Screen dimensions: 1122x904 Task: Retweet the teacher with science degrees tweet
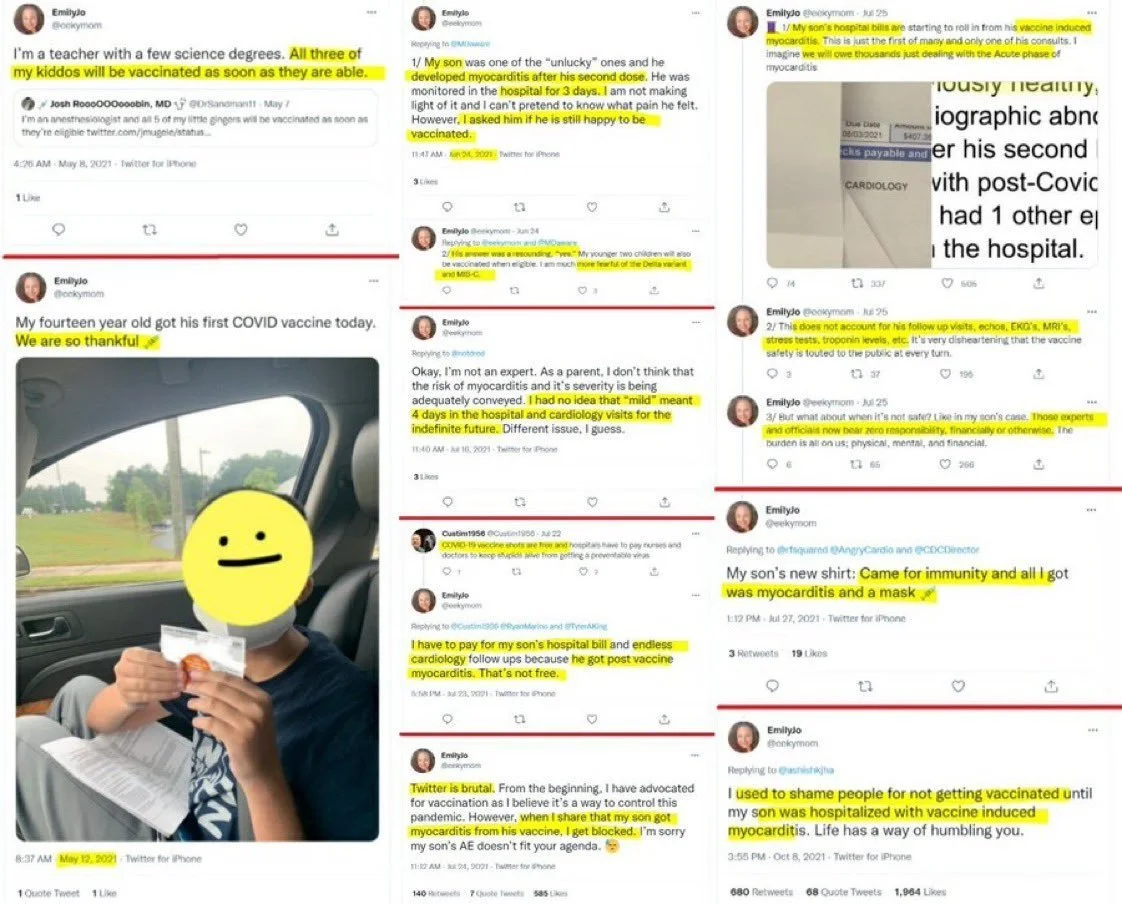click(150, 230)
